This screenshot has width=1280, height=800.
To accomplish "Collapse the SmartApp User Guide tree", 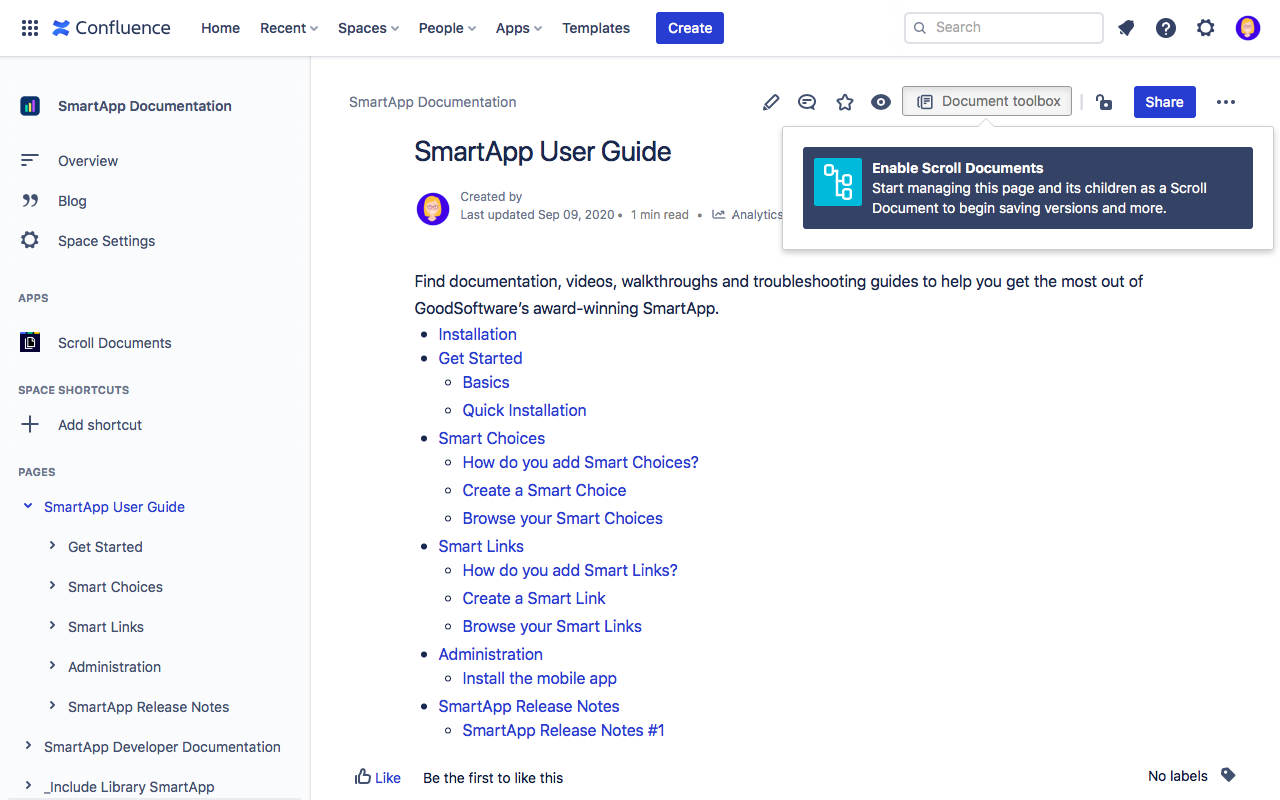I will click(x=28, y=506).
